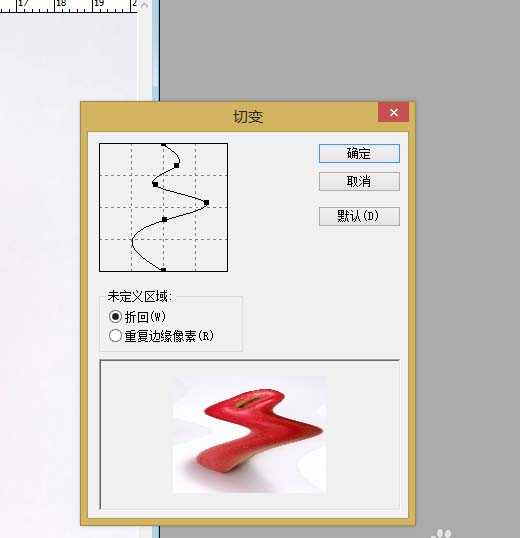This screenshot has height=538, width=520.
Task: Click the ruler mark labeled 19
Action: coord(99,4)
